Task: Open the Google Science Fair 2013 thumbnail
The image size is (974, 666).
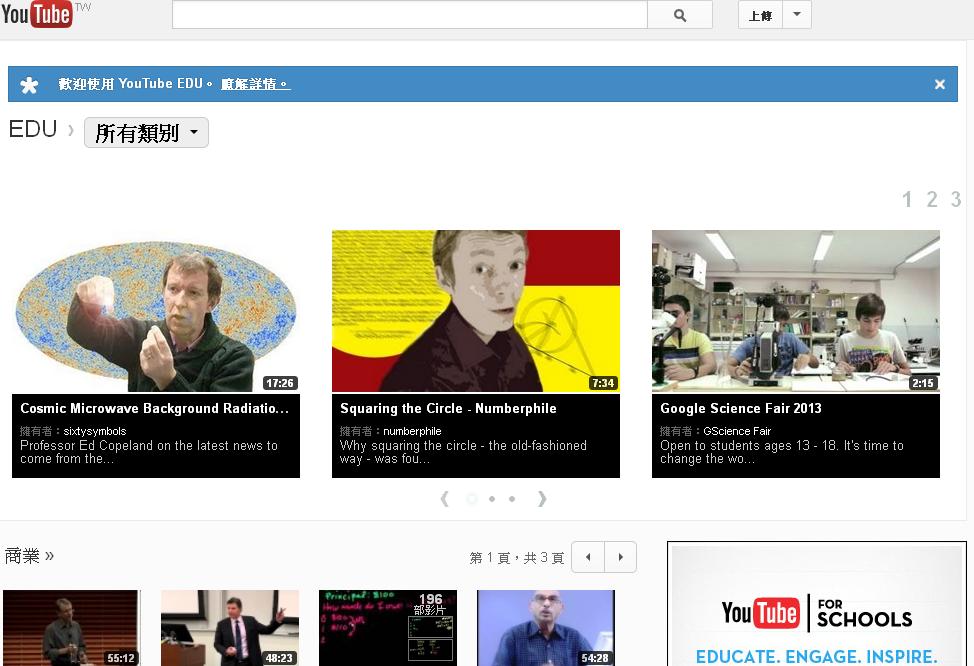Action: pyautogui.click(x=796, y=311)
